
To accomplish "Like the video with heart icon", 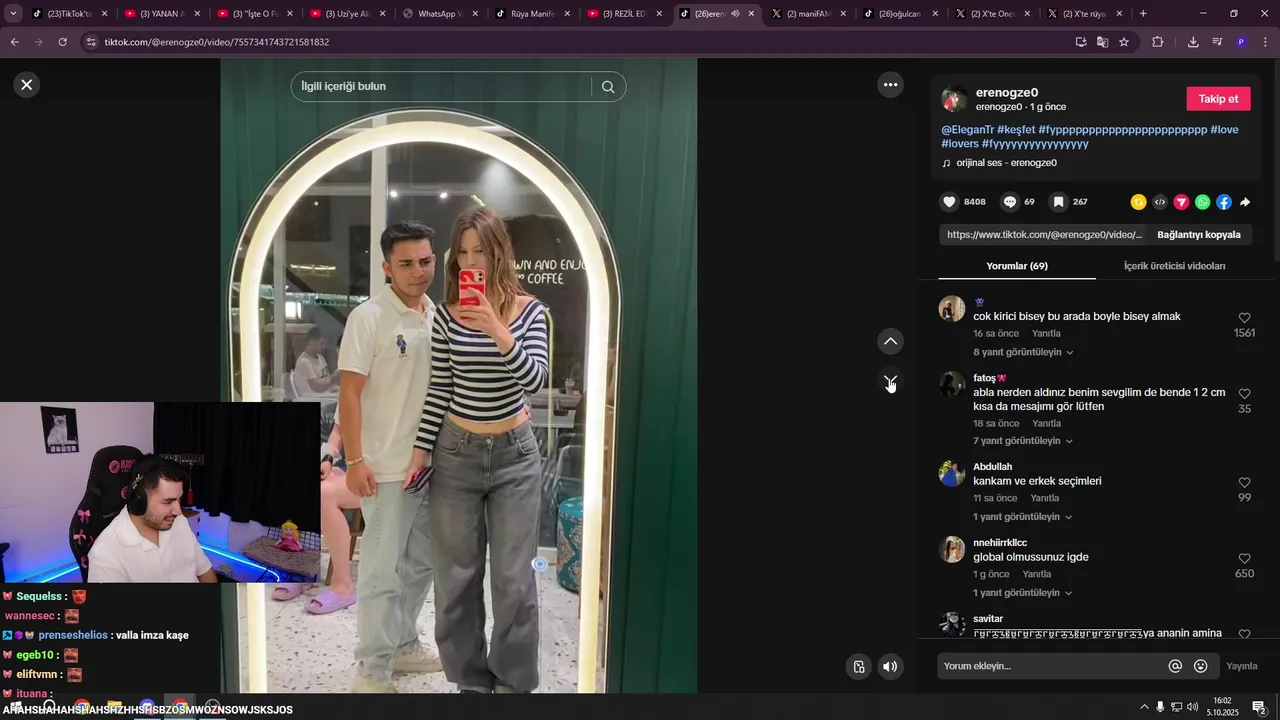I will [x=949, y=202].
